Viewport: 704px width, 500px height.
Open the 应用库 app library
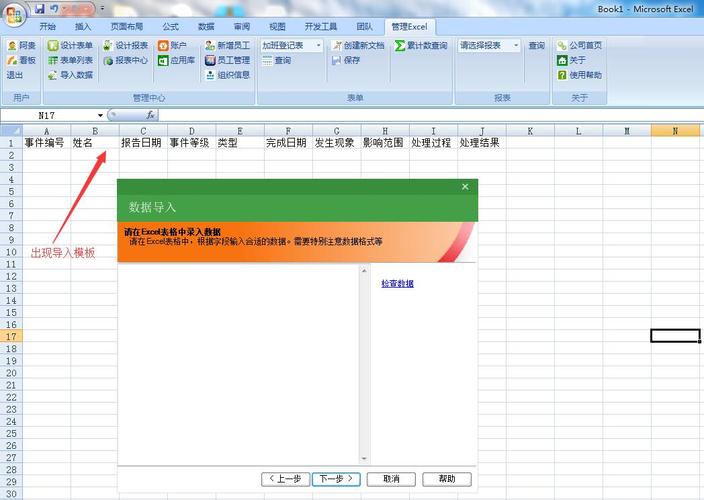pyautogui.click(x=176, y=60)
